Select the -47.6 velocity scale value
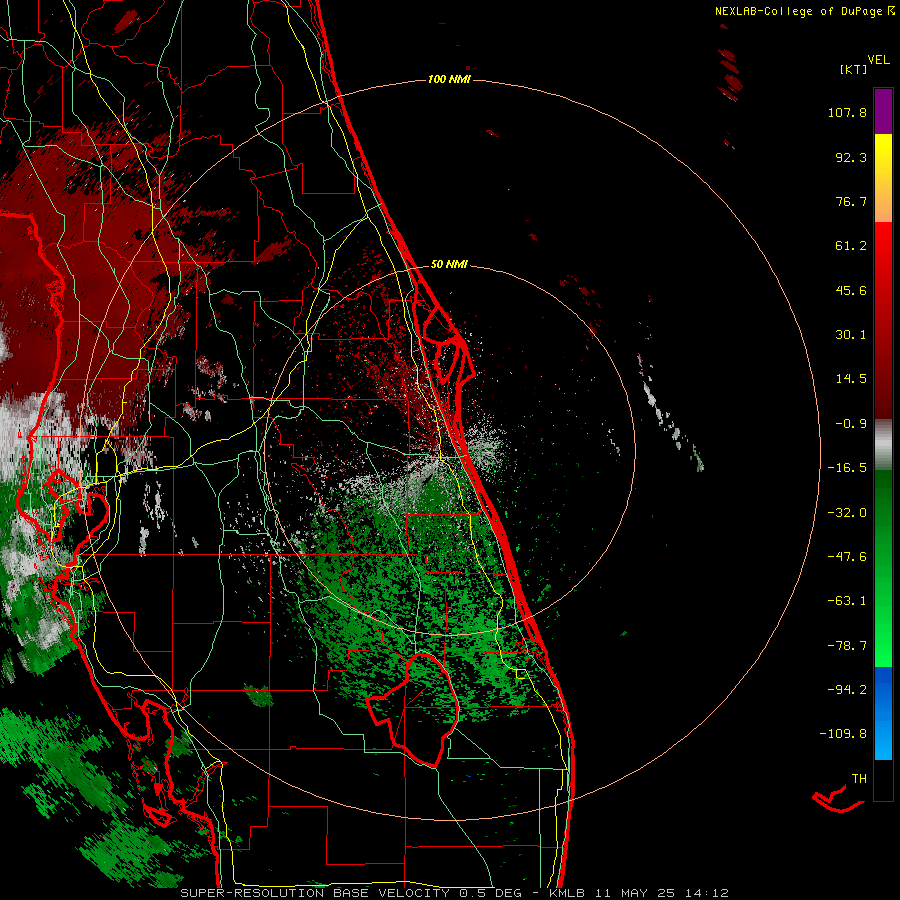 [x=847, y=557]
